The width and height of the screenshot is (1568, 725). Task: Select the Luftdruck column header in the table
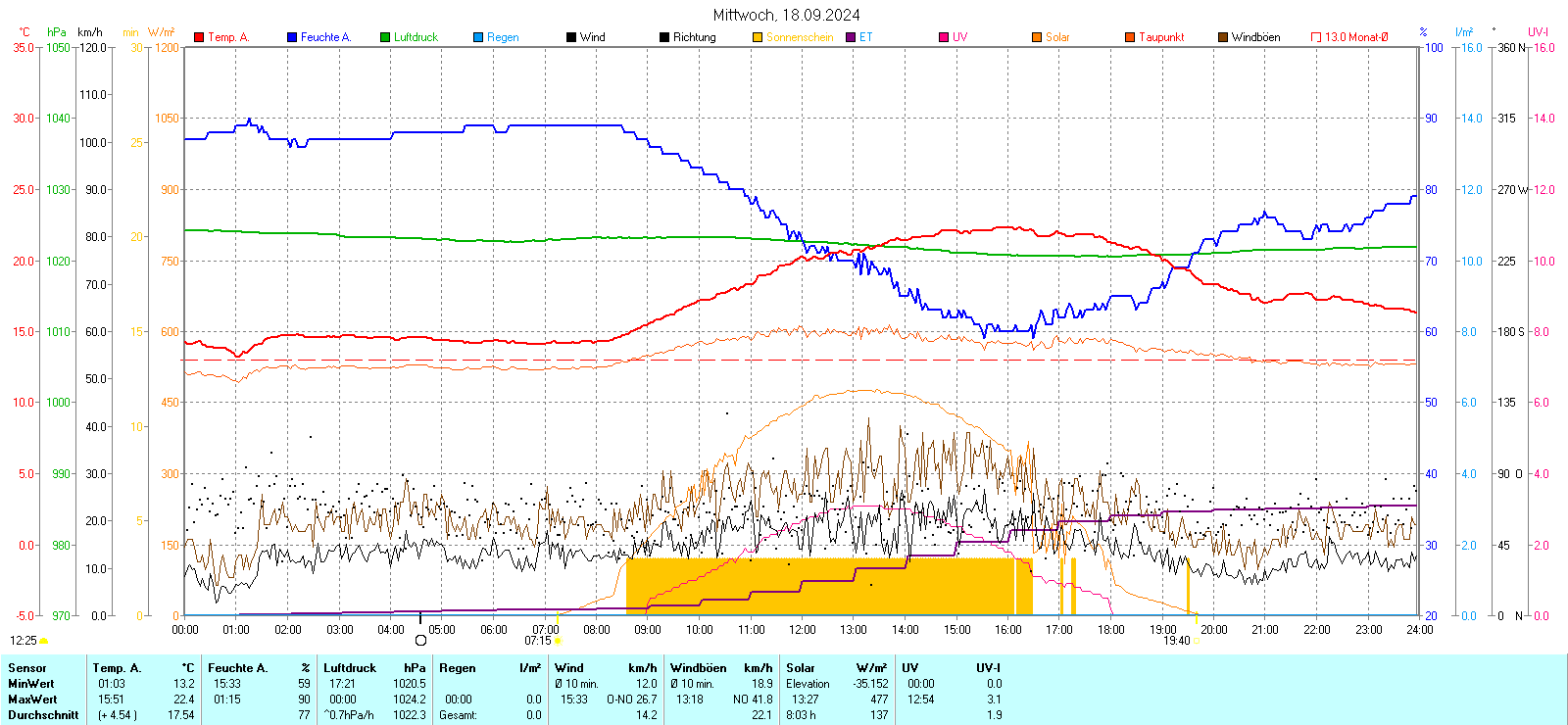click(x=350, y=668)
